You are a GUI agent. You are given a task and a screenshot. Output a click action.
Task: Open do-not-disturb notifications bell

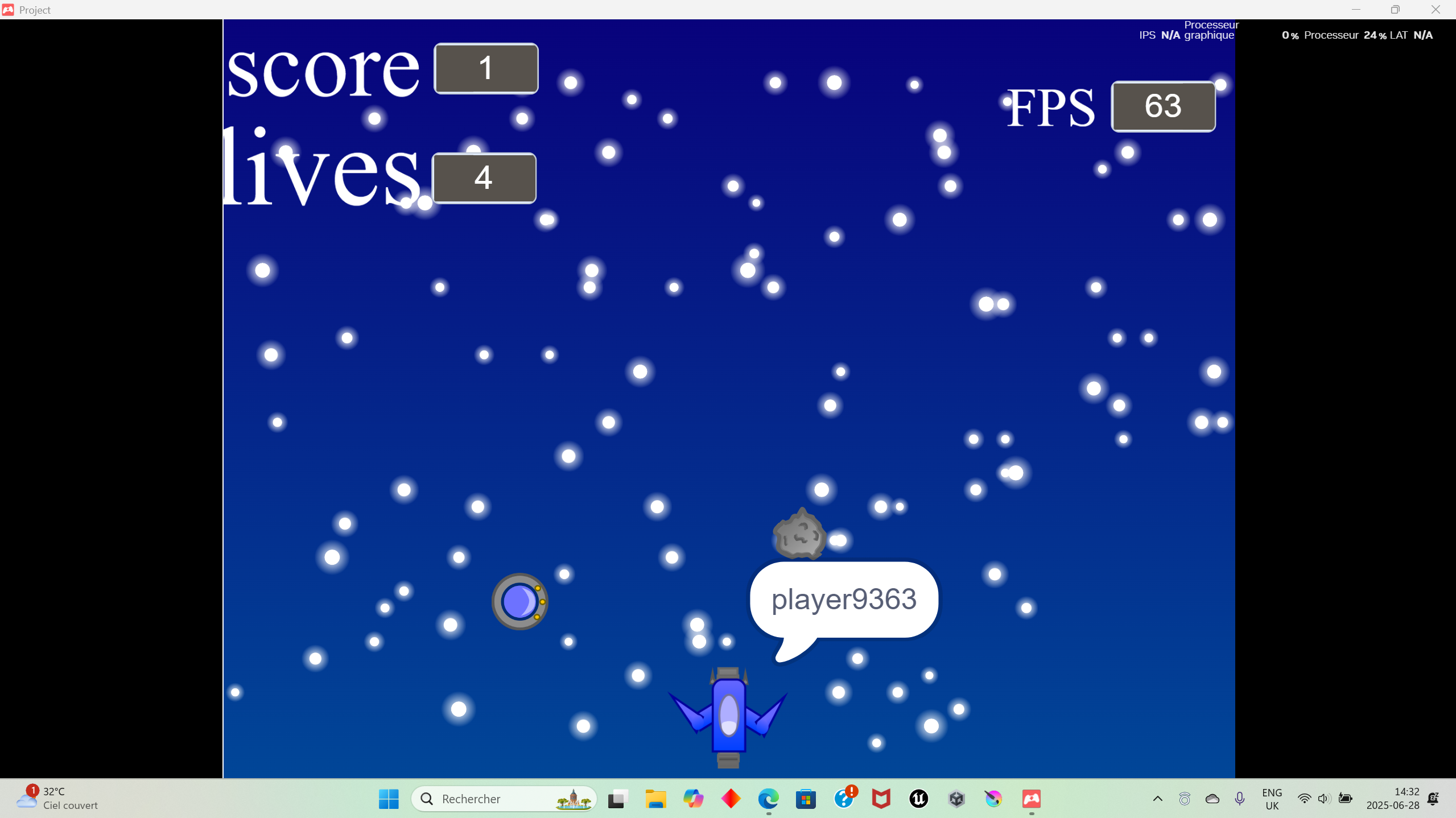(1433, 799)
